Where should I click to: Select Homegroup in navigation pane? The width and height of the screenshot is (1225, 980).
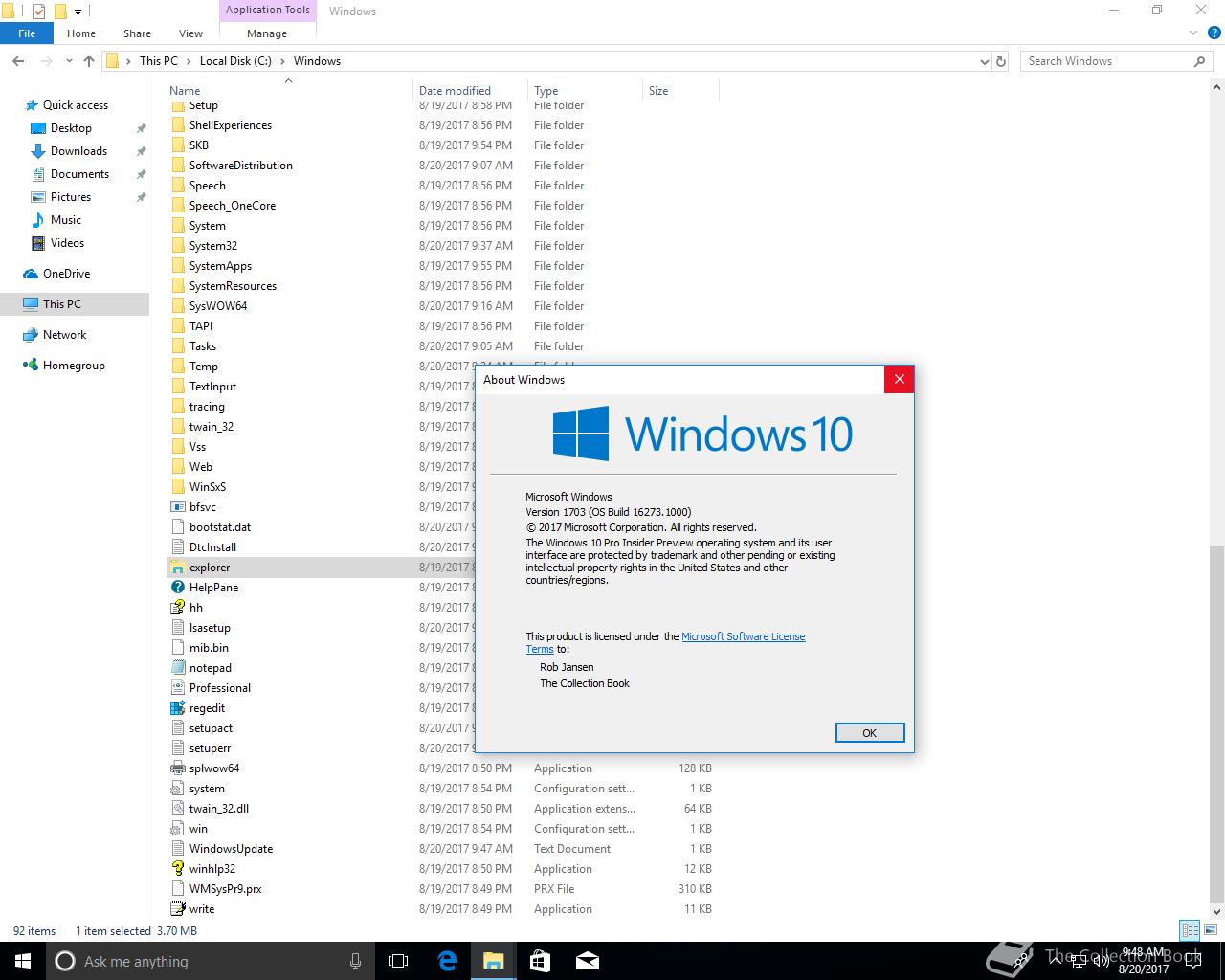click(x=74, y=366)
